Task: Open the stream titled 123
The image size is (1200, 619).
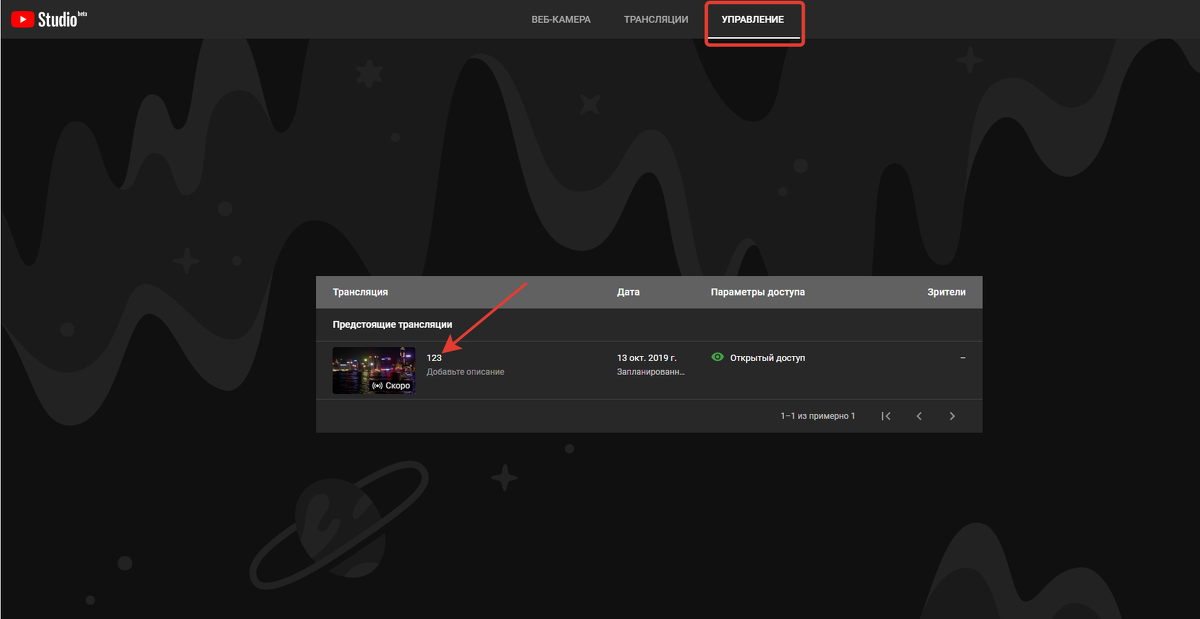Action: tap(434, 358)
